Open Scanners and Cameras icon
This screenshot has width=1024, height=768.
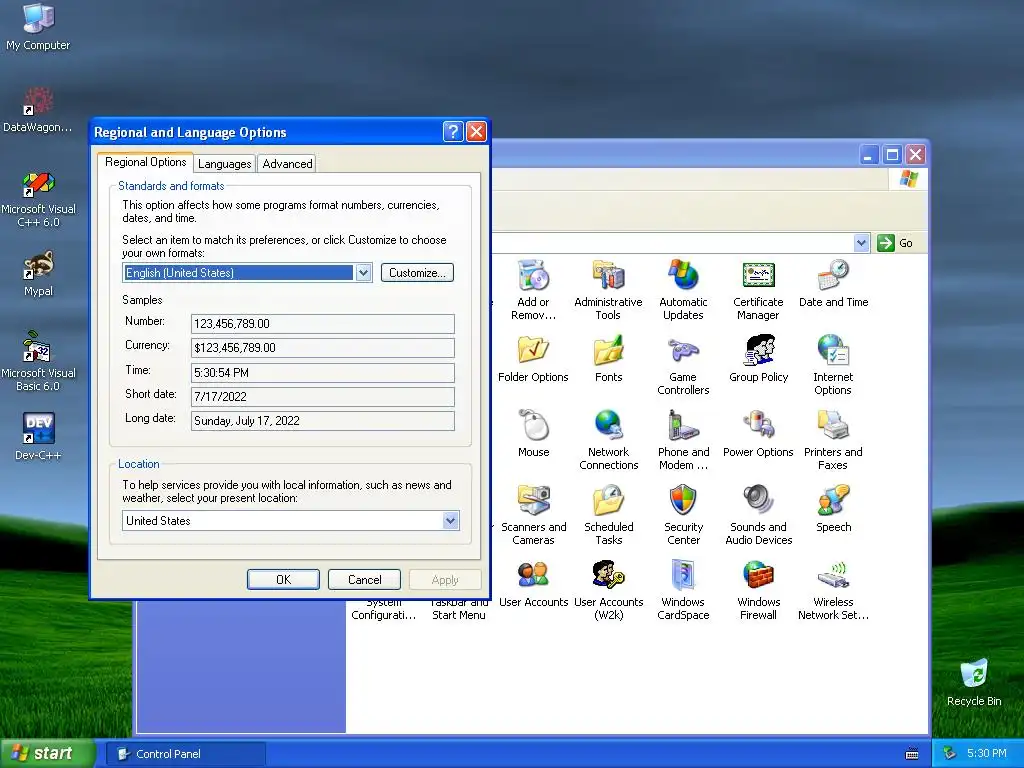click(534, 515)
